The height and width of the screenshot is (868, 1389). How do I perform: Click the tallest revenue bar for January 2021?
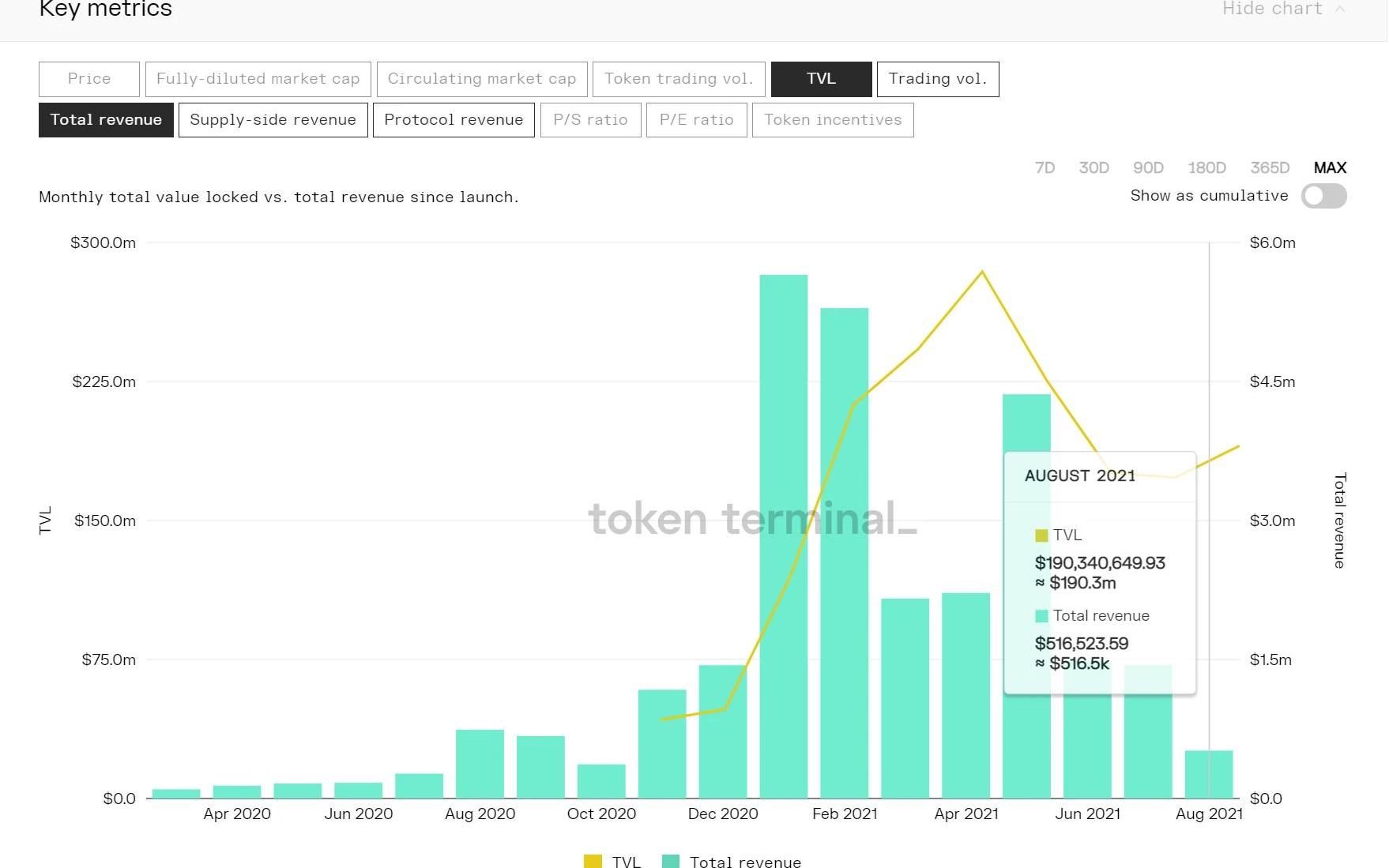(x=783, y=537)
